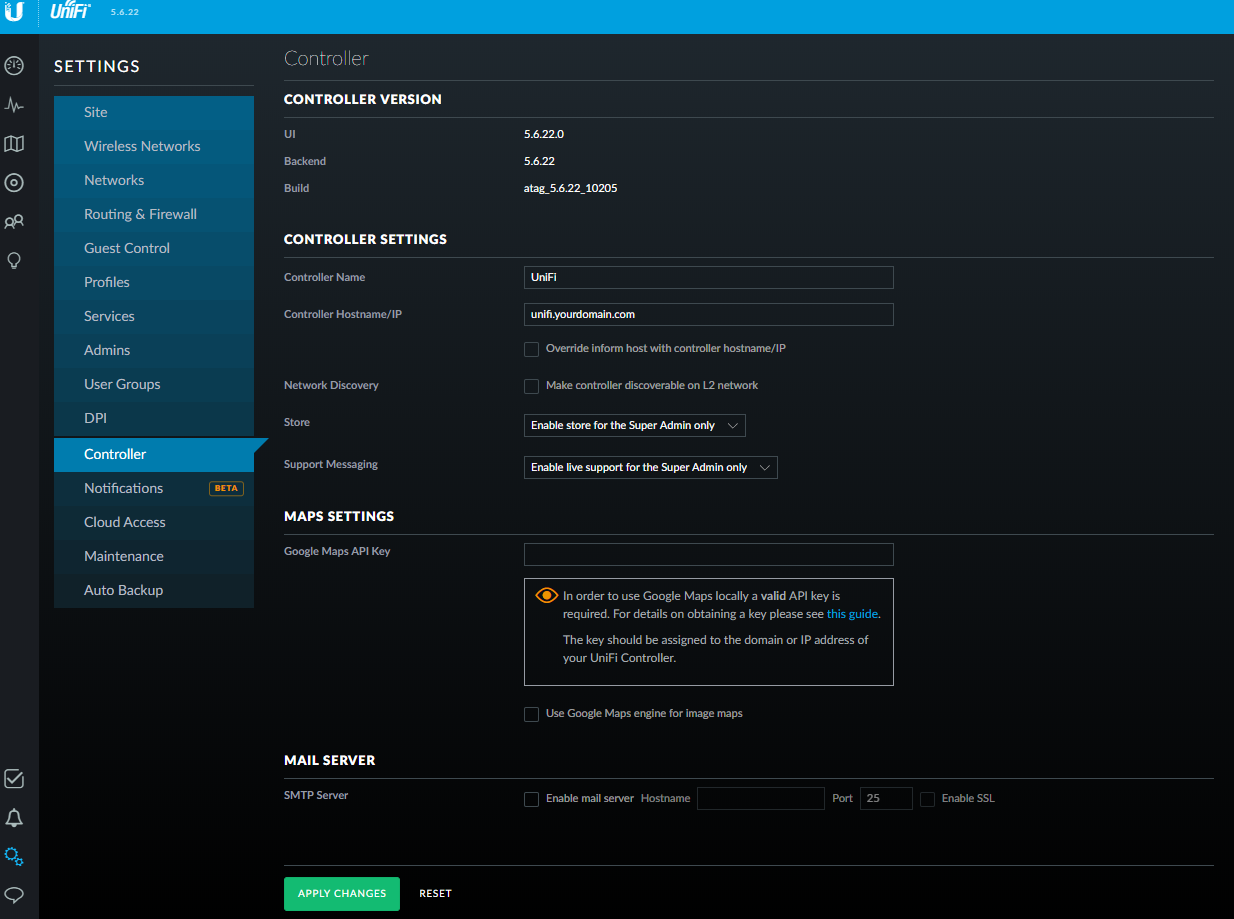The height and width of the screenshot is (919, 1234).
Task: Tick the Enable mail server checkbox
Action: (532, 799)
